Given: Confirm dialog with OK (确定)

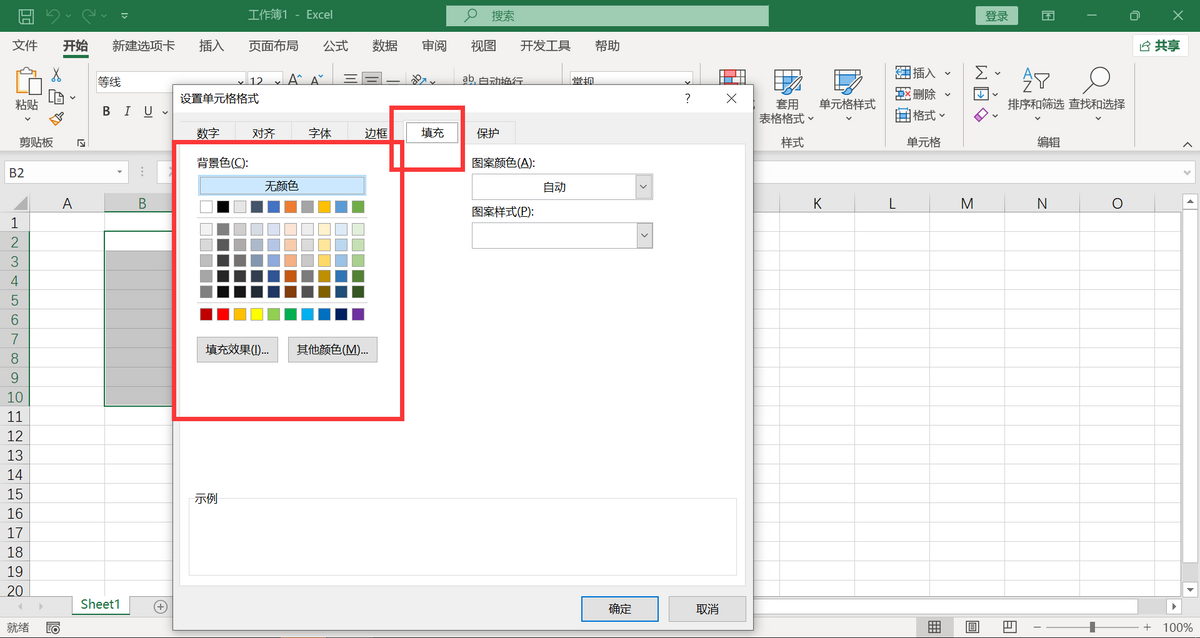Looking at the screenshot, I should pos(620,608).
